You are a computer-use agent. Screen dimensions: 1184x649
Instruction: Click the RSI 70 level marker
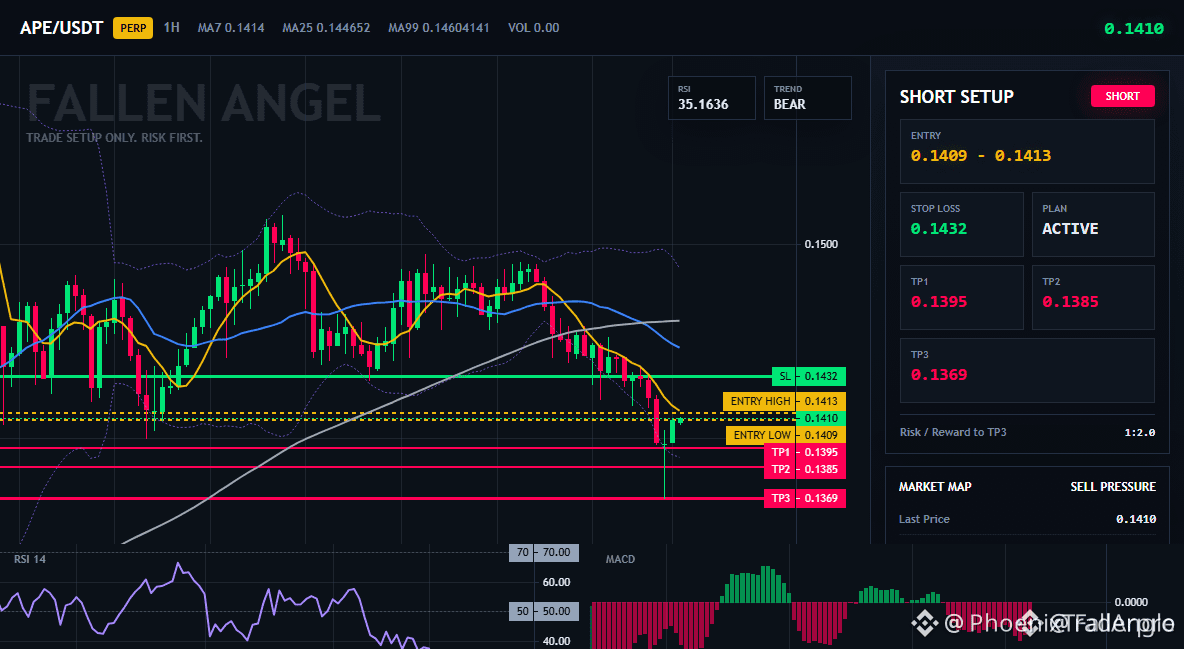click(544, 552)
